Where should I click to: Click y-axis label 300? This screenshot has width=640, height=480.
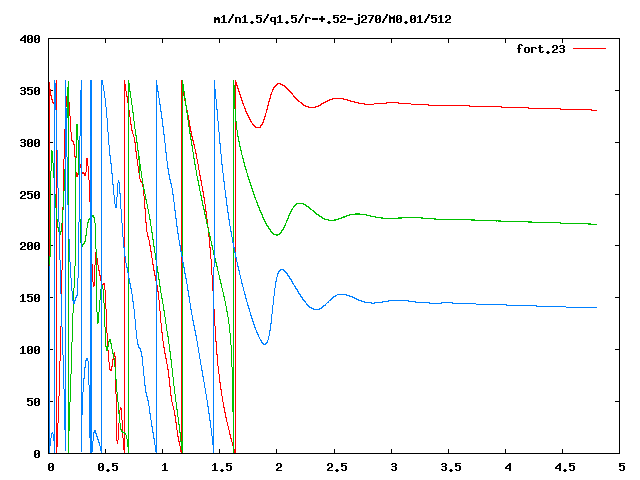[30, 143]
